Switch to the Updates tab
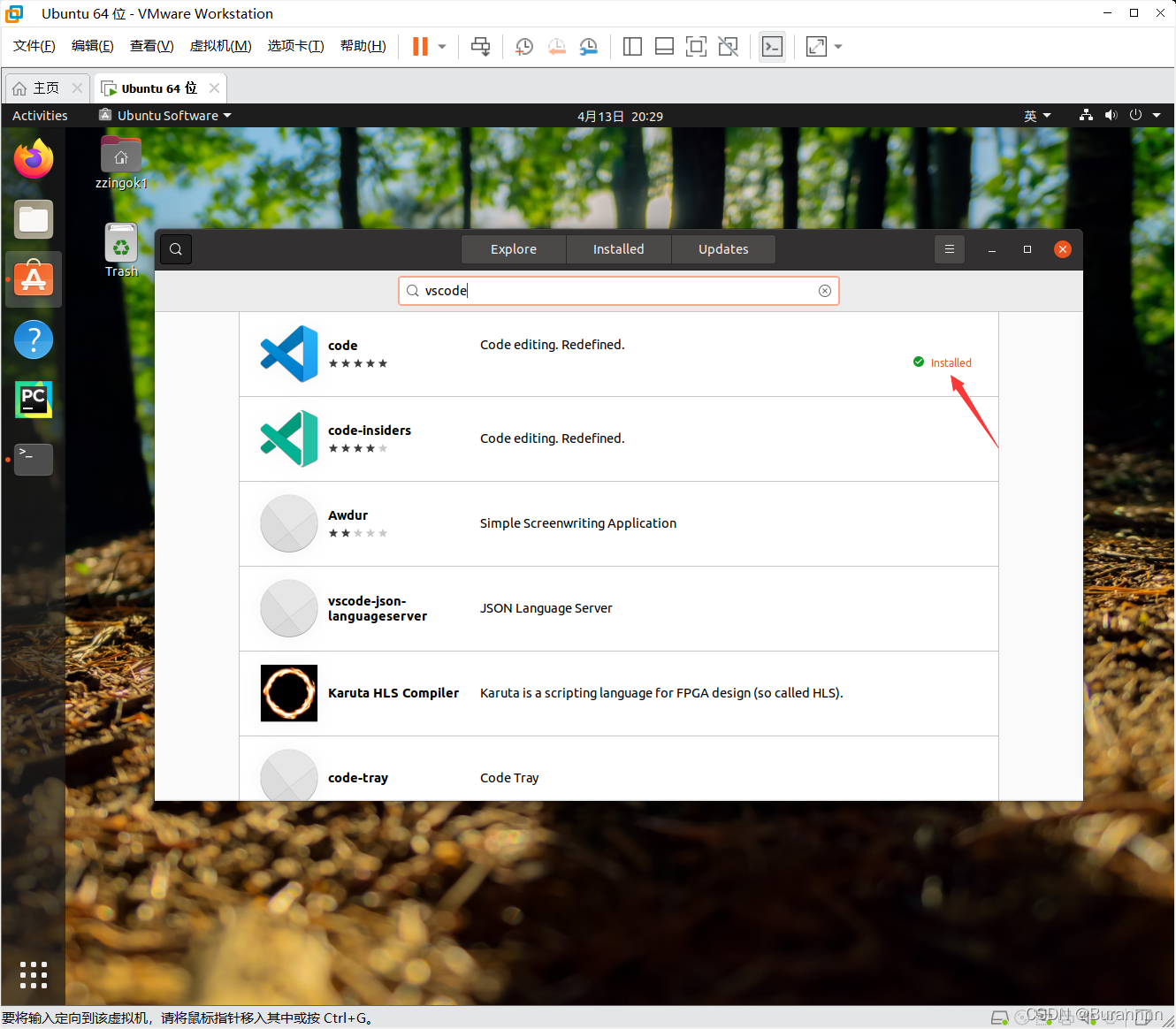The height and width of the screenshot is (1029, 1176). [723, 249]
